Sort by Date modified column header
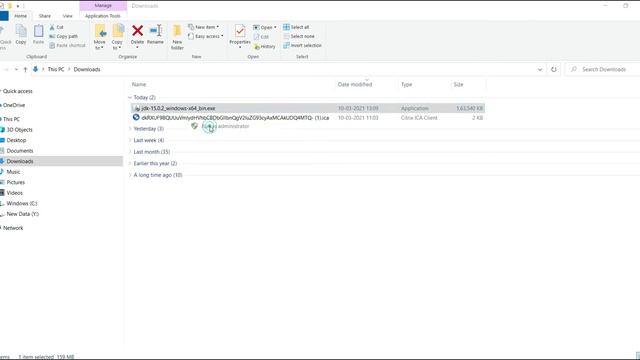This screenshot has height=360, width=640. [x=355, y=84]
